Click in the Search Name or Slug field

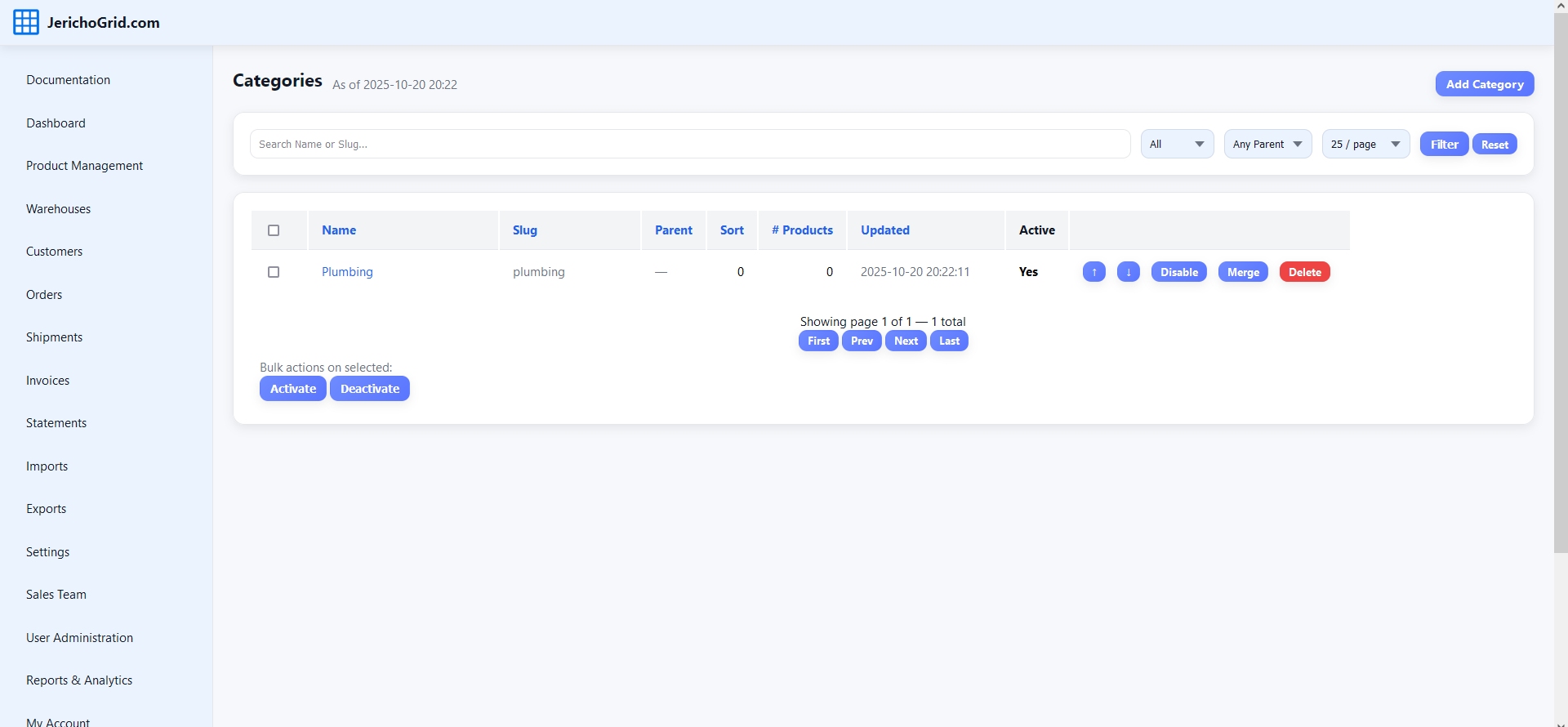689,145
